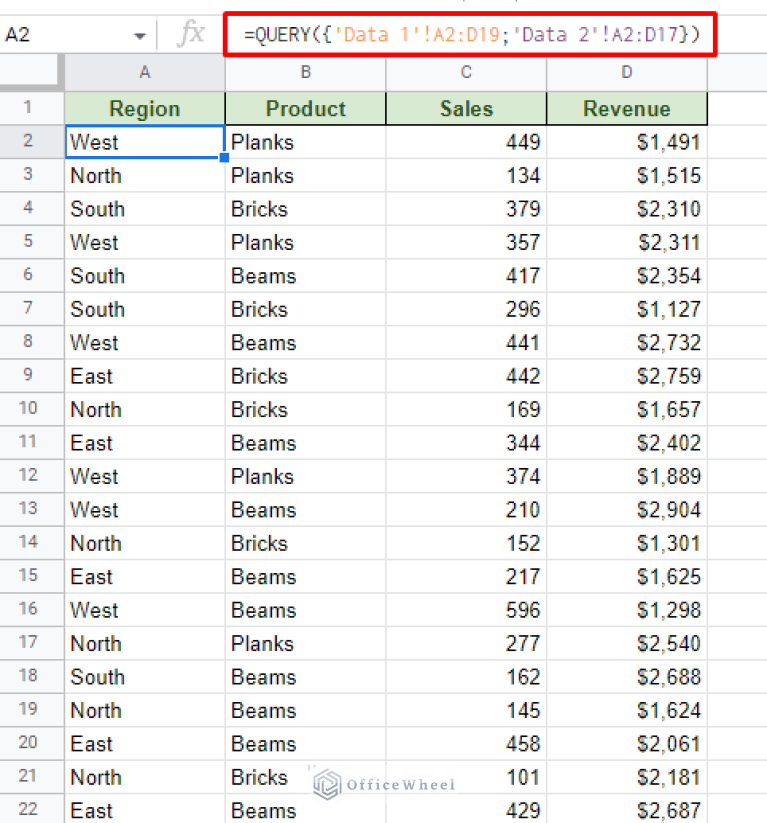Select the row 12 header number

pos(27,476)
